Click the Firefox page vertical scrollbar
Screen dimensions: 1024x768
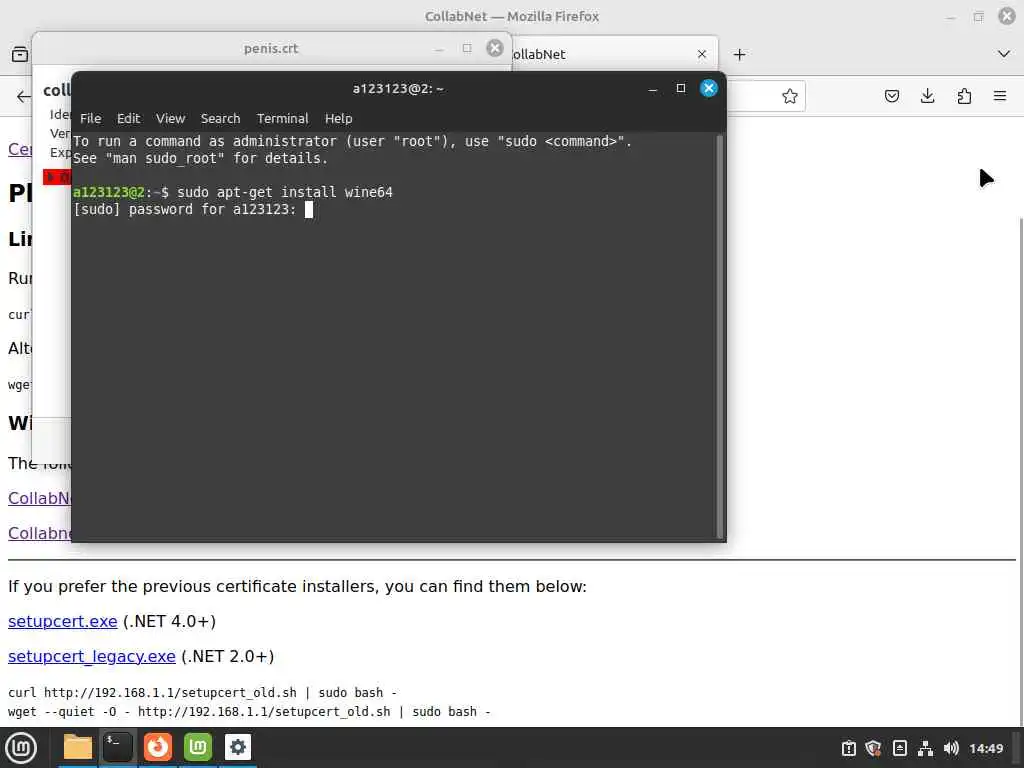[x=1020, y=470]
